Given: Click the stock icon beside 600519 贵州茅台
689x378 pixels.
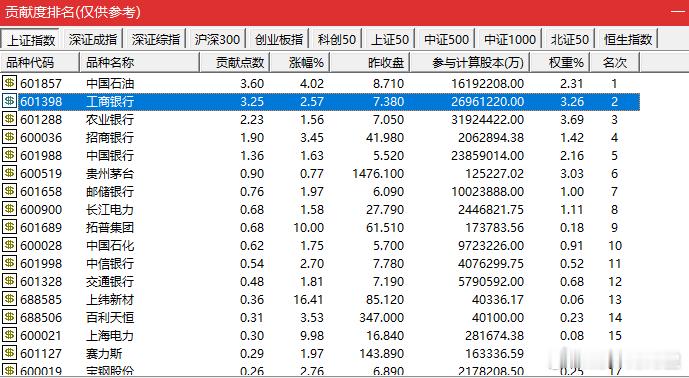Looking at the screenshot, I should click(9, 173).
